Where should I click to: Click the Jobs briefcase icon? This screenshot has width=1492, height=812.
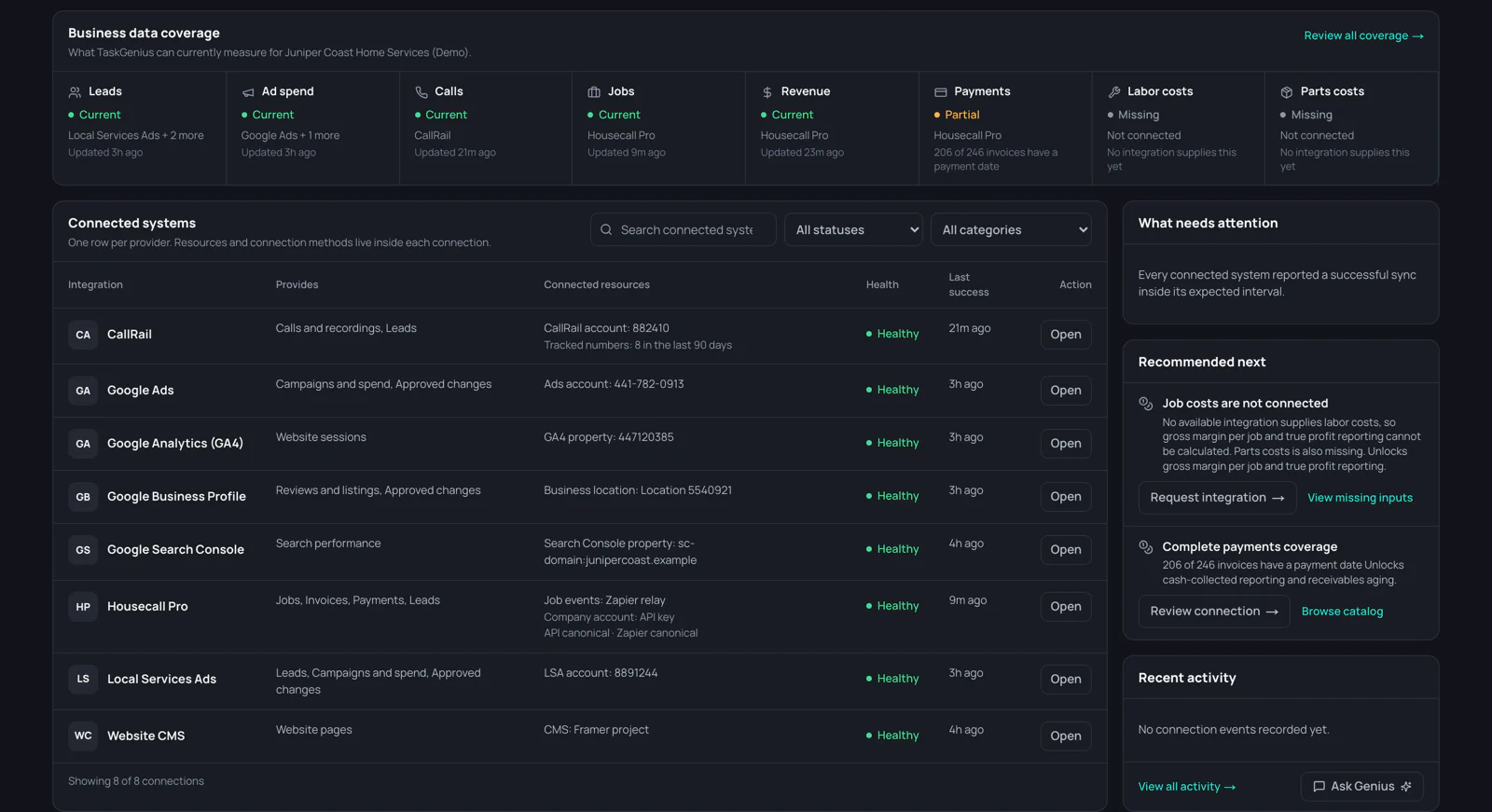tap(594, 92)
